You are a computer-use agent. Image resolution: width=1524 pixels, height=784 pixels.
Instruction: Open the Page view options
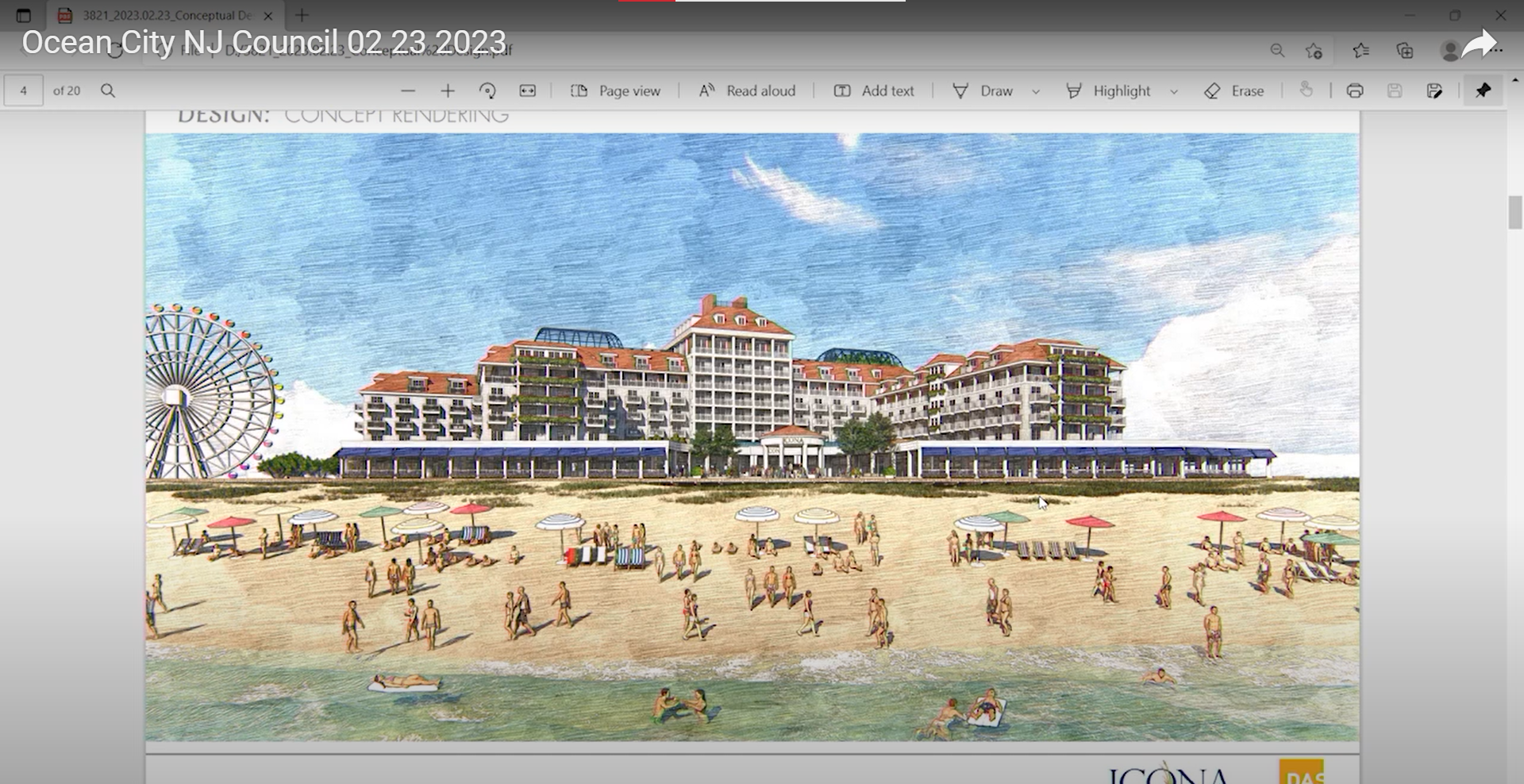click(x=616, y=91)
